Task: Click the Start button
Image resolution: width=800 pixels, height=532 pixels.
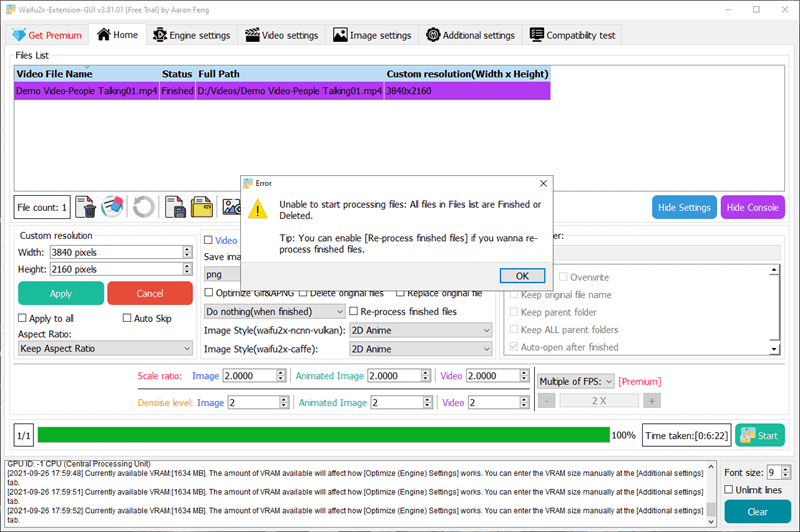Action: pos(760,435)
